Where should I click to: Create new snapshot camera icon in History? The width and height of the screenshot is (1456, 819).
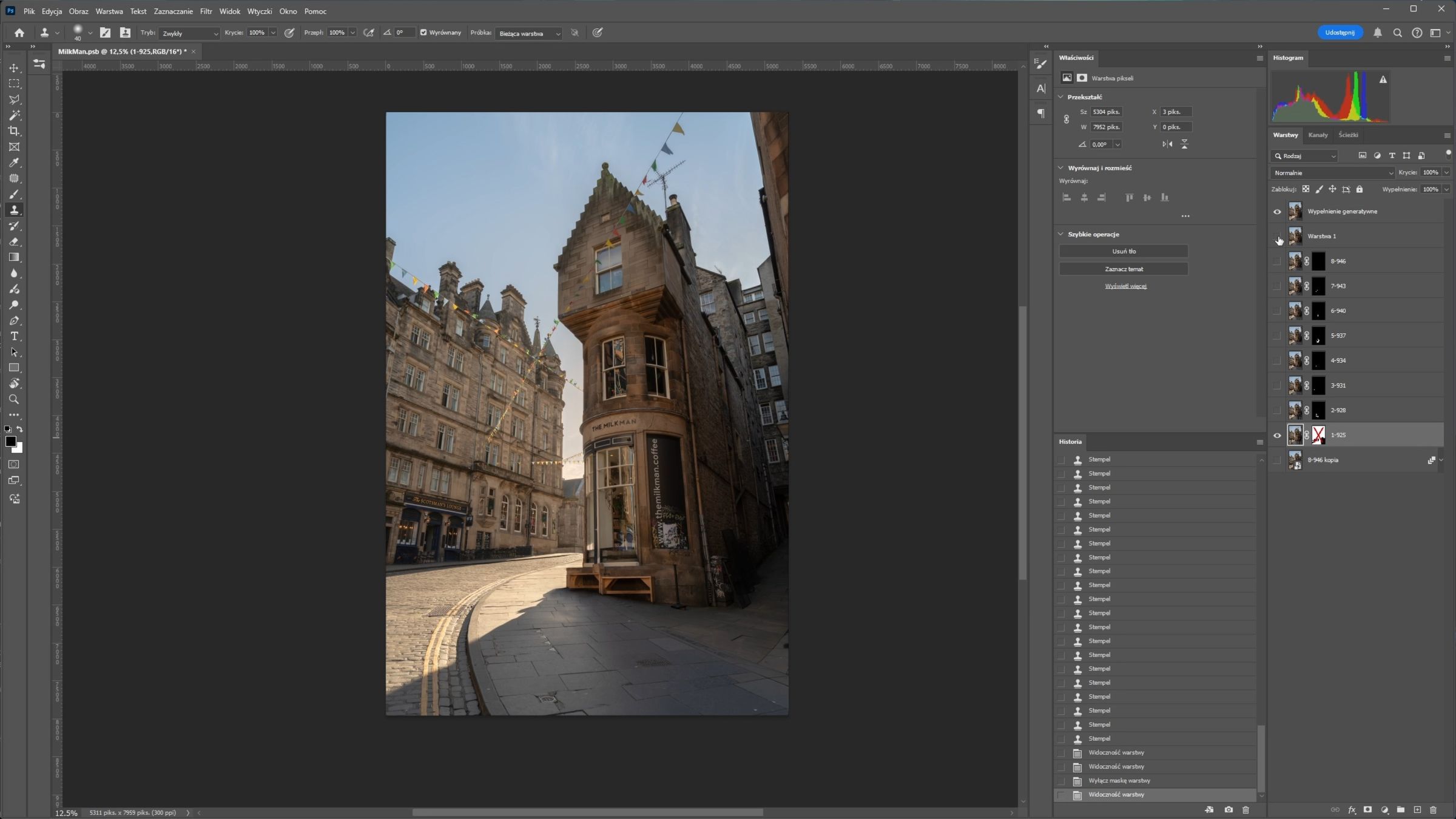tap(1228, 810)
